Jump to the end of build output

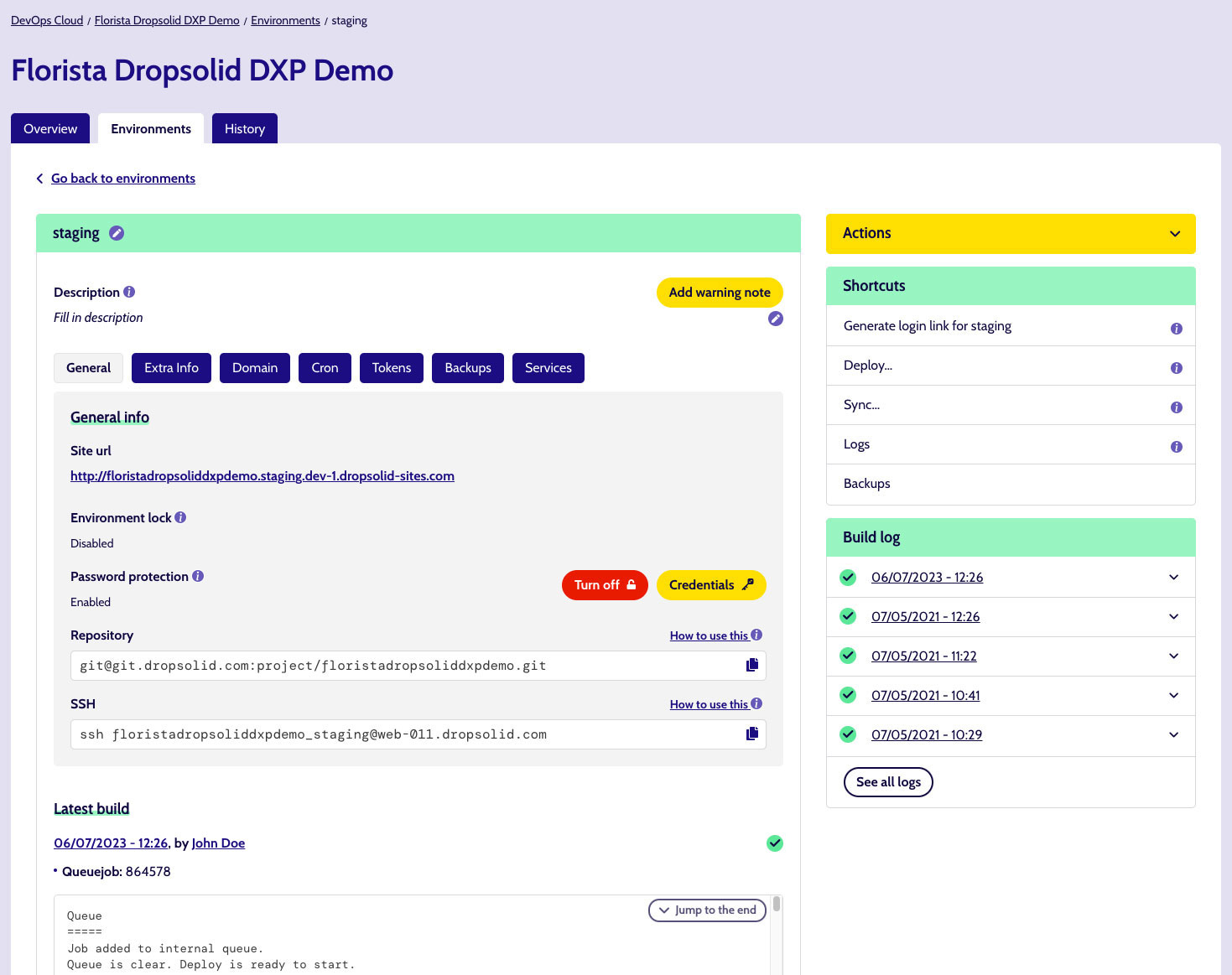[707, 910]
